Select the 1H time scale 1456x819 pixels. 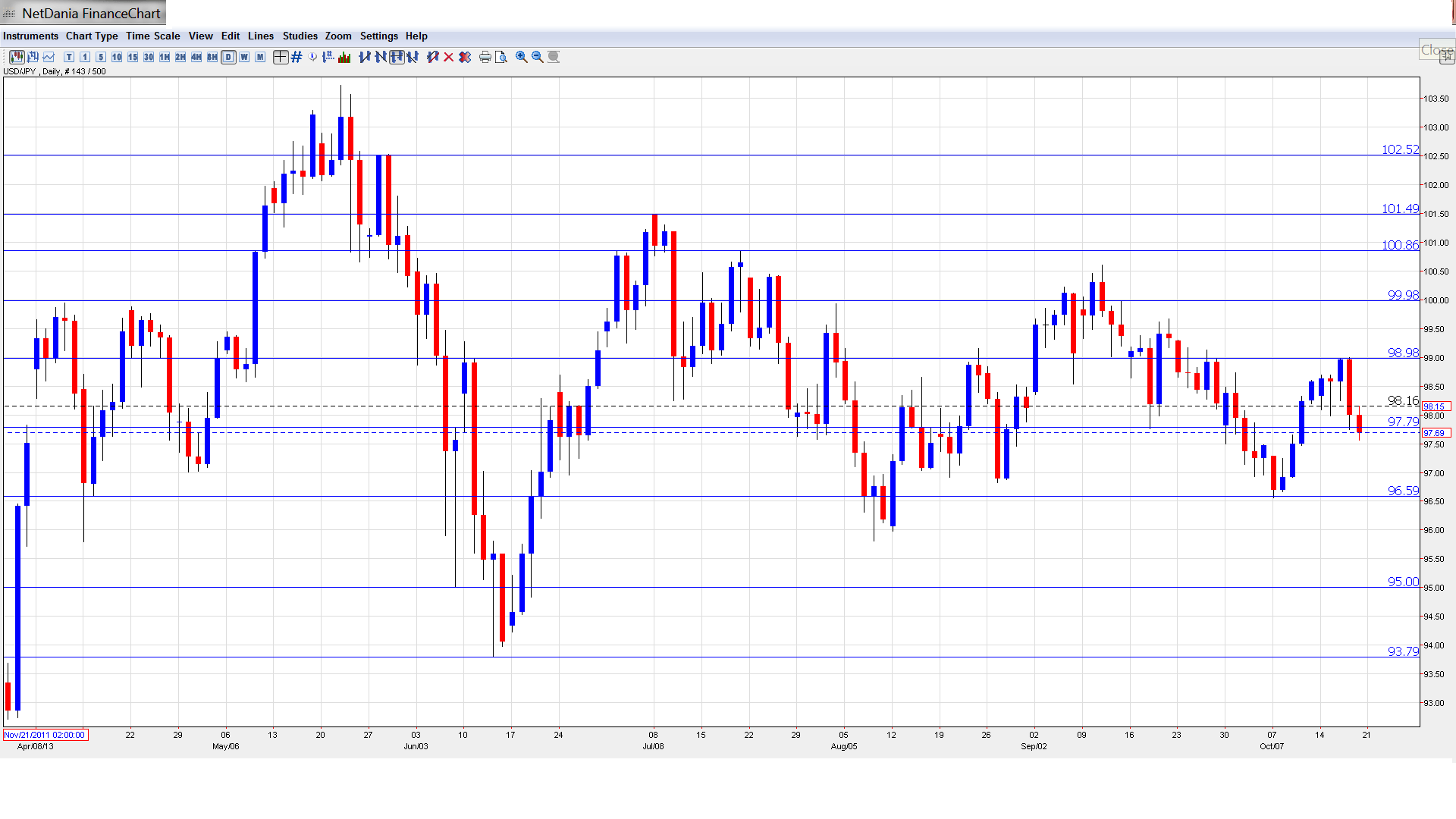click(x=165, y=57)
